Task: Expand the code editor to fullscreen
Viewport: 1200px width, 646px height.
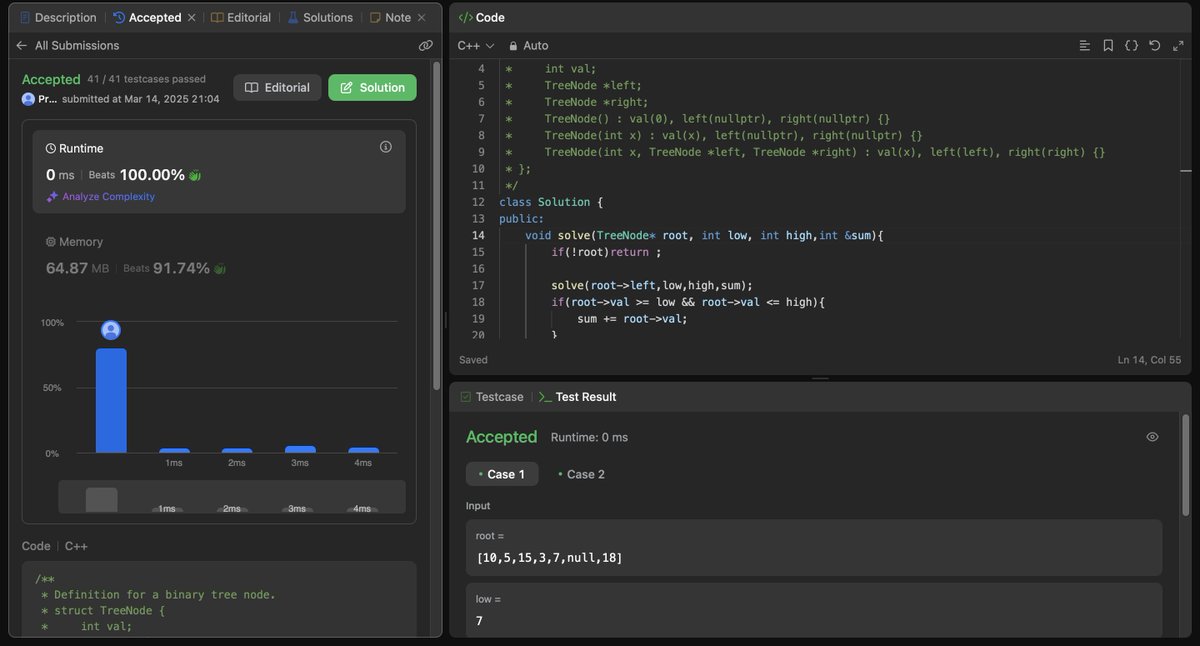Action: tap(1176, 46)
